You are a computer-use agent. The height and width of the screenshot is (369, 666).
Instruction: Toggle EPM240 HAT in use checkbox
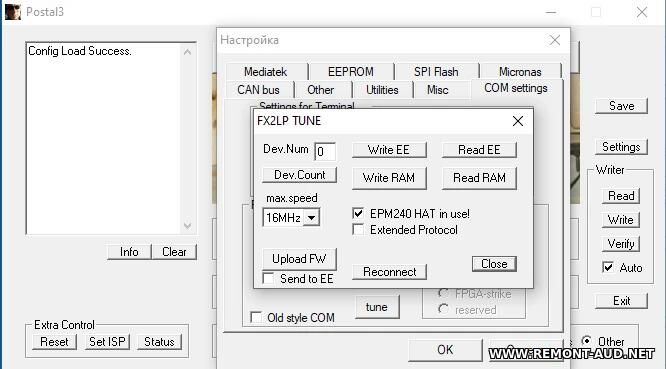pyautogui.click(x=358, y=213)
